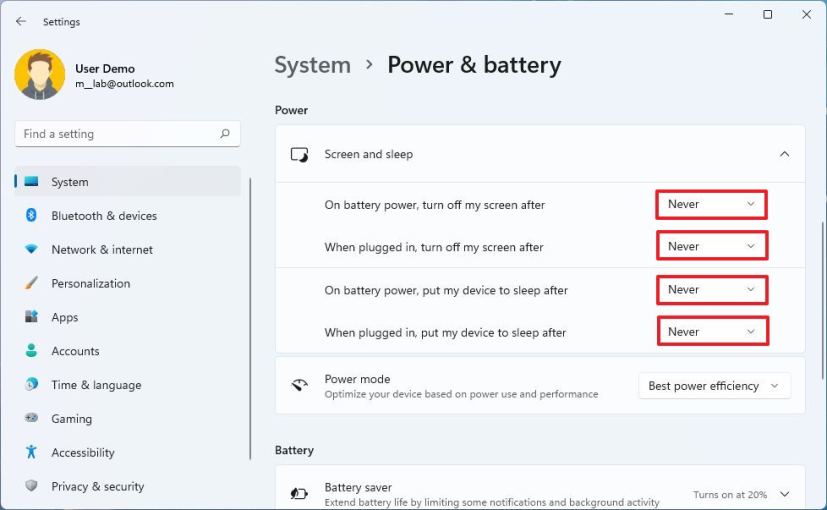Open Bluetooth & devices settings
Image resolution: width=827 pixels, height=510 pixels.
tap(104, 216)
